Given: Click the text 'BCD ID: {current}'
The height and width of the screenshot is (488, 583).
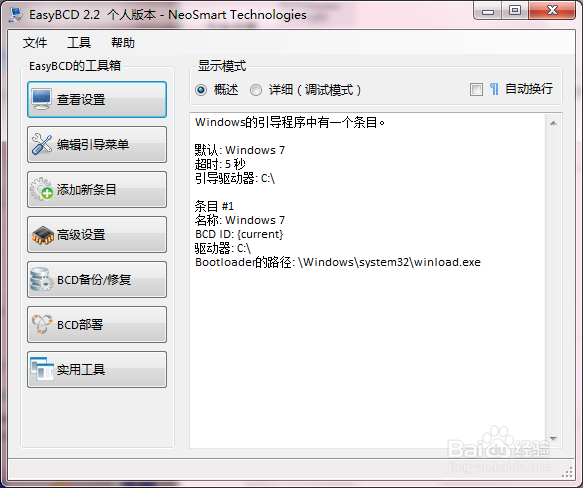Looking at the screenshot, I should pos(239,234).
